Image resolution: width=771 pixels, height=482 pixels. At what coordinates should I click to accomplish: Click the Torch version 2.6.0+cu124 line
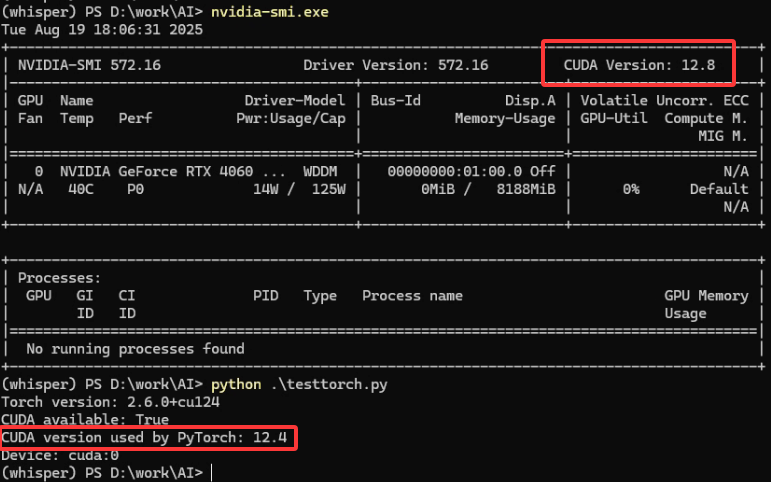click(x=110, y=402)
